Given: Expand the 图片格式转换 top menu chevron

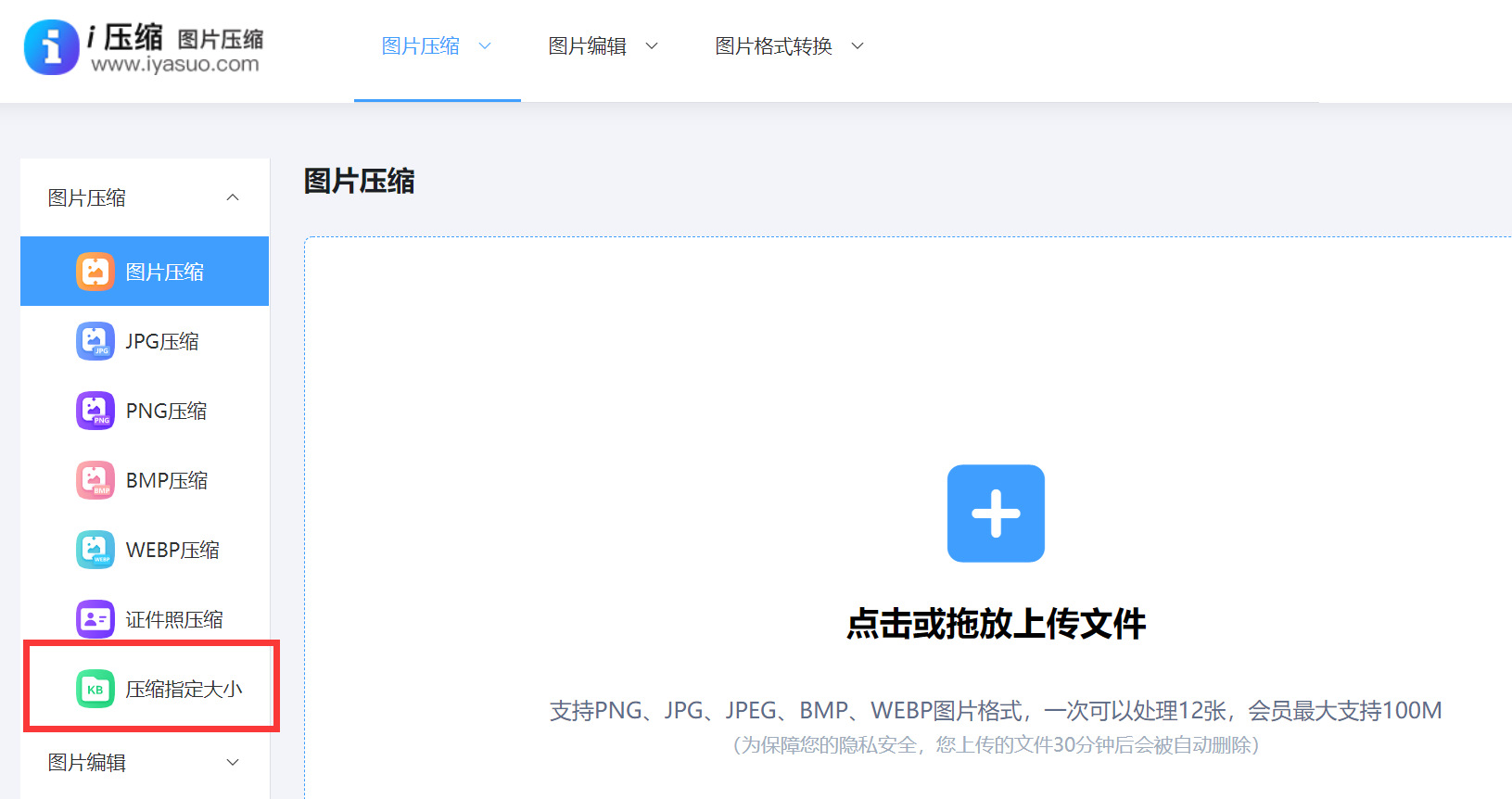Looking at the screenshot, I should click(858, 46).
